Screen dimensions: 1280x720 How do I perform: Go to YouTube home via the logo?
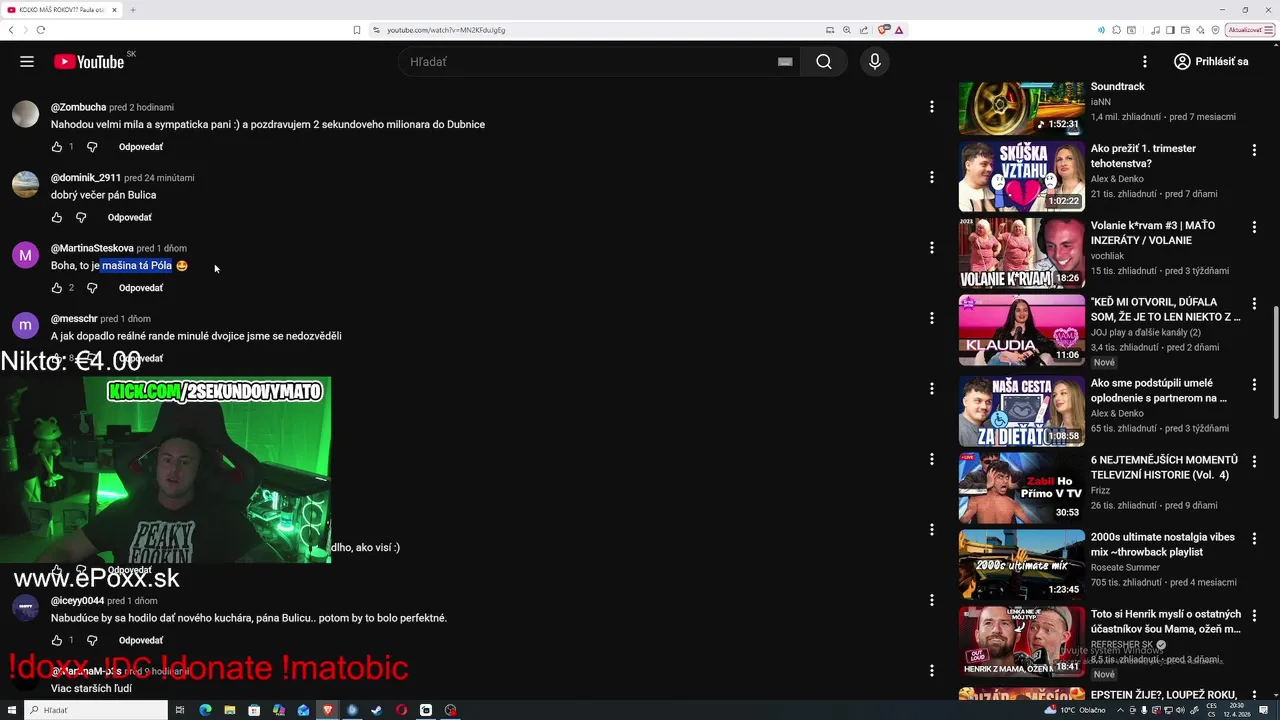(x=89, y=62)
